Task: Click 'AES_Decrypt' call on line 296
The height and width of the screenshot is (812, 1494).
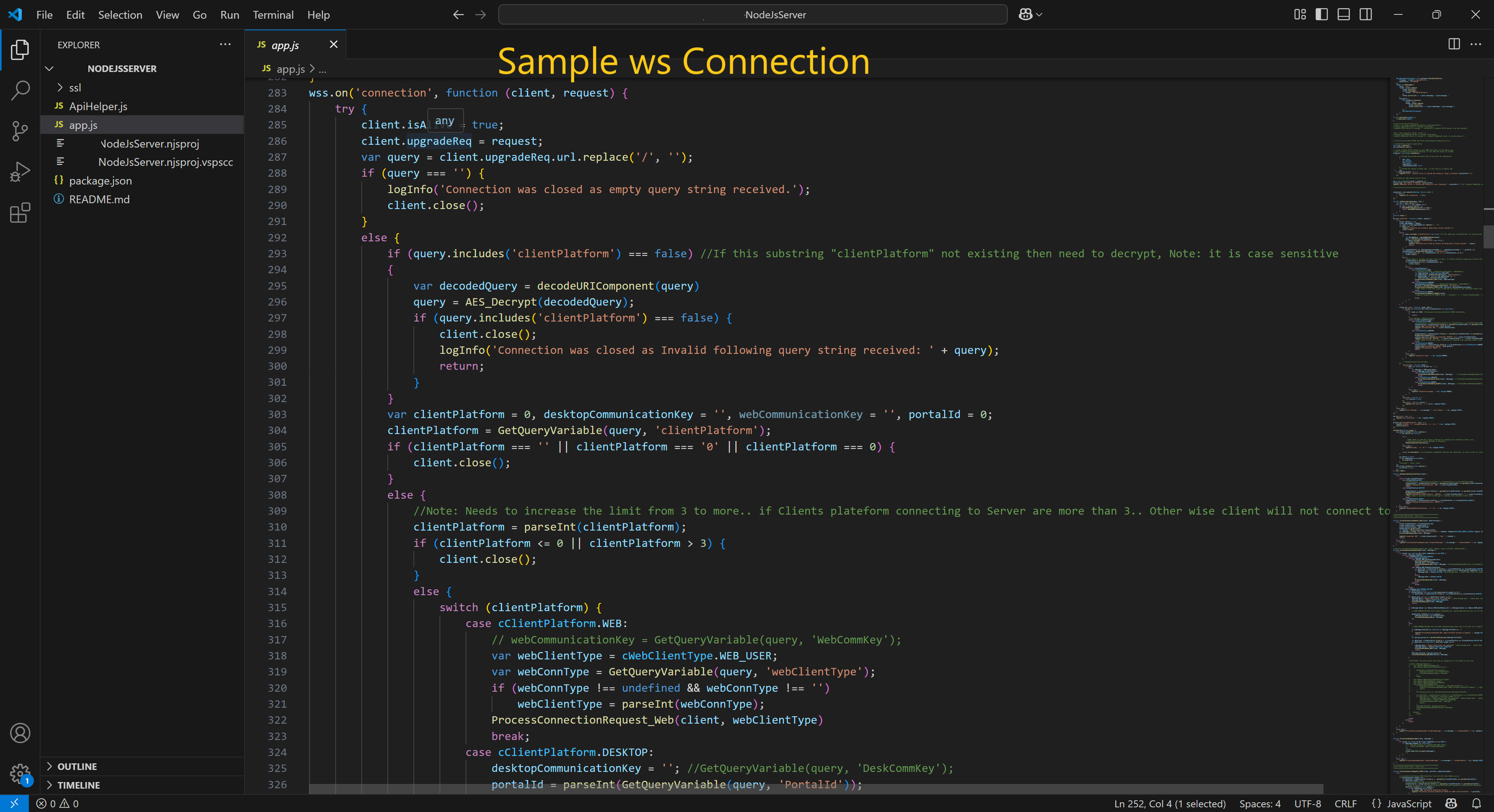Action: (501, 302)
